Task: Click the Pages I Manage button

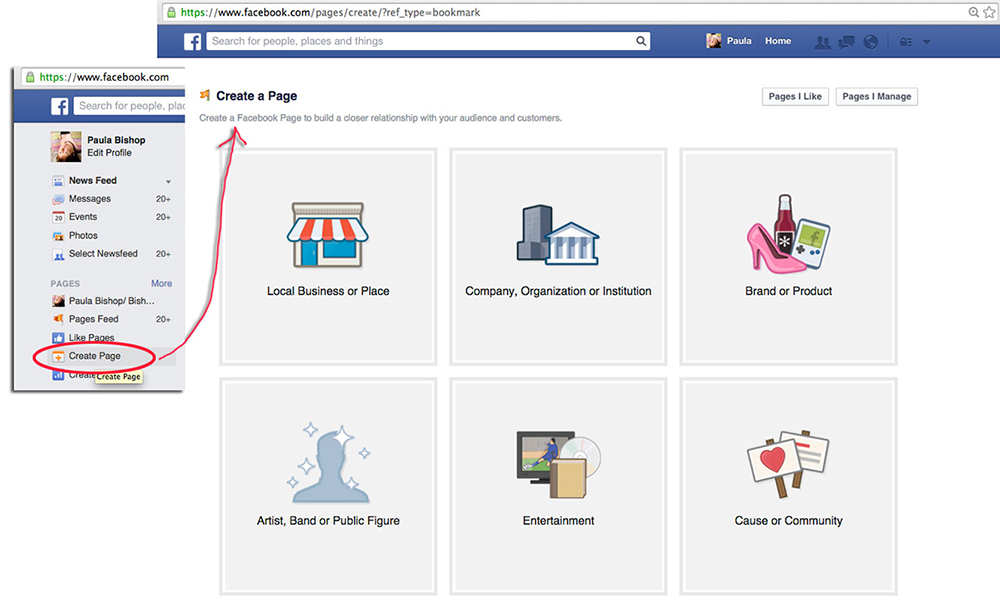Action: pos(877,96)
